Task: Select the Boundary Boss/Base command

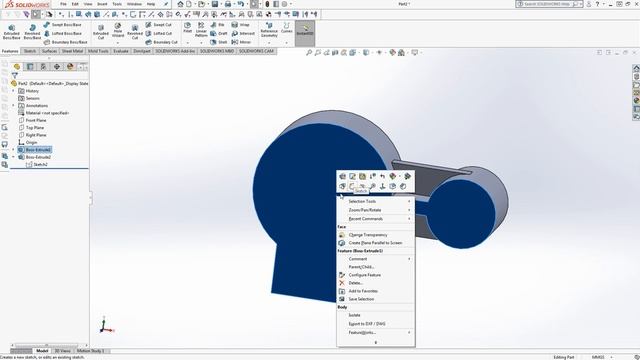Action: click(65, 42)
